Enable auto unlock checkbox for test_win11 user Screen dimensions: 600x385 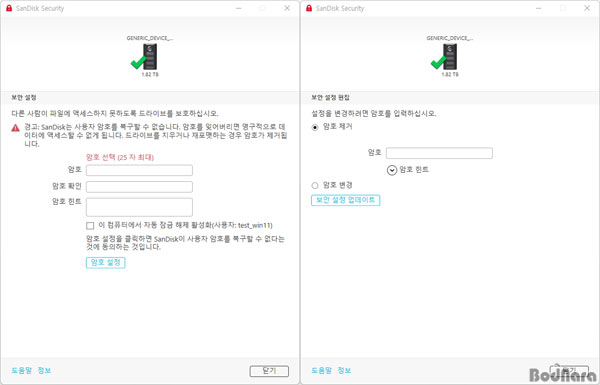pos(90,225)
